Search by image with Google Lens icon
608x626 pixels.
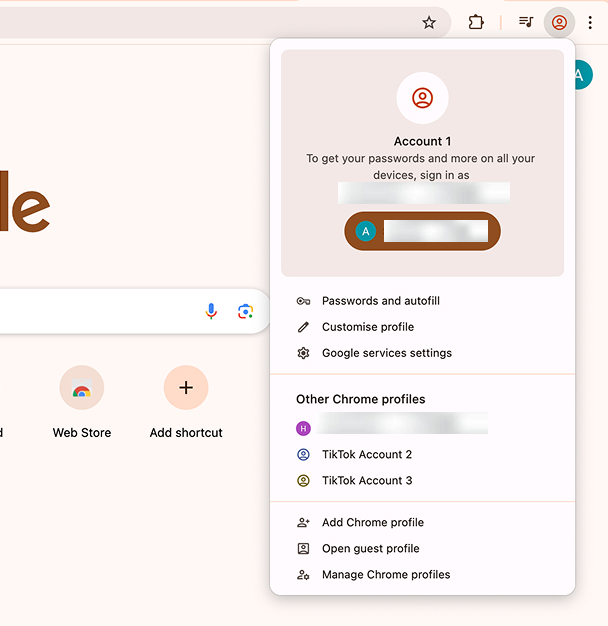(245, 311)
